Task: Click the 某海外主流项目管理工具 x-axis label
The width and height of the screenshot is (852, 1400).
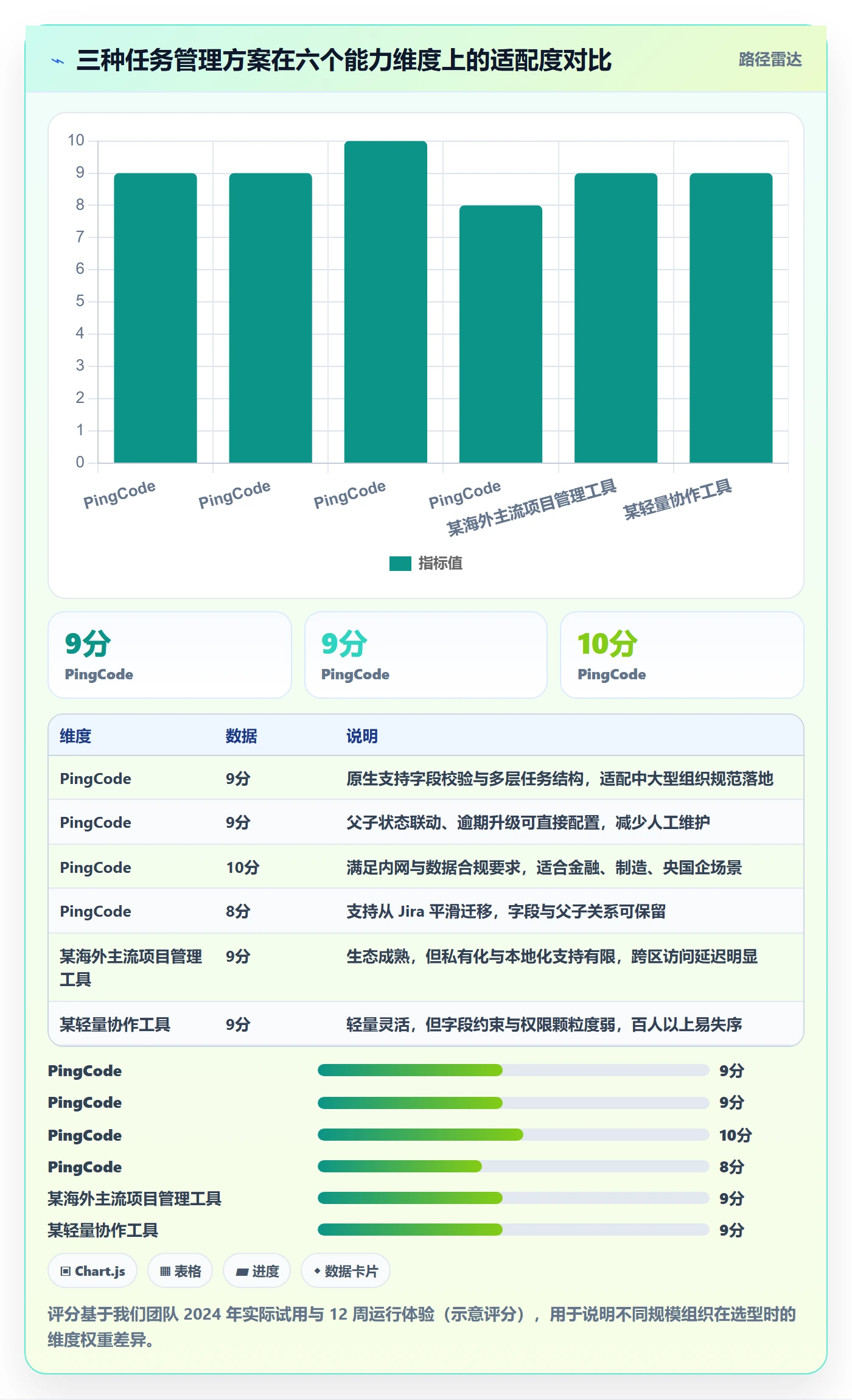Action: click(532, 508)
